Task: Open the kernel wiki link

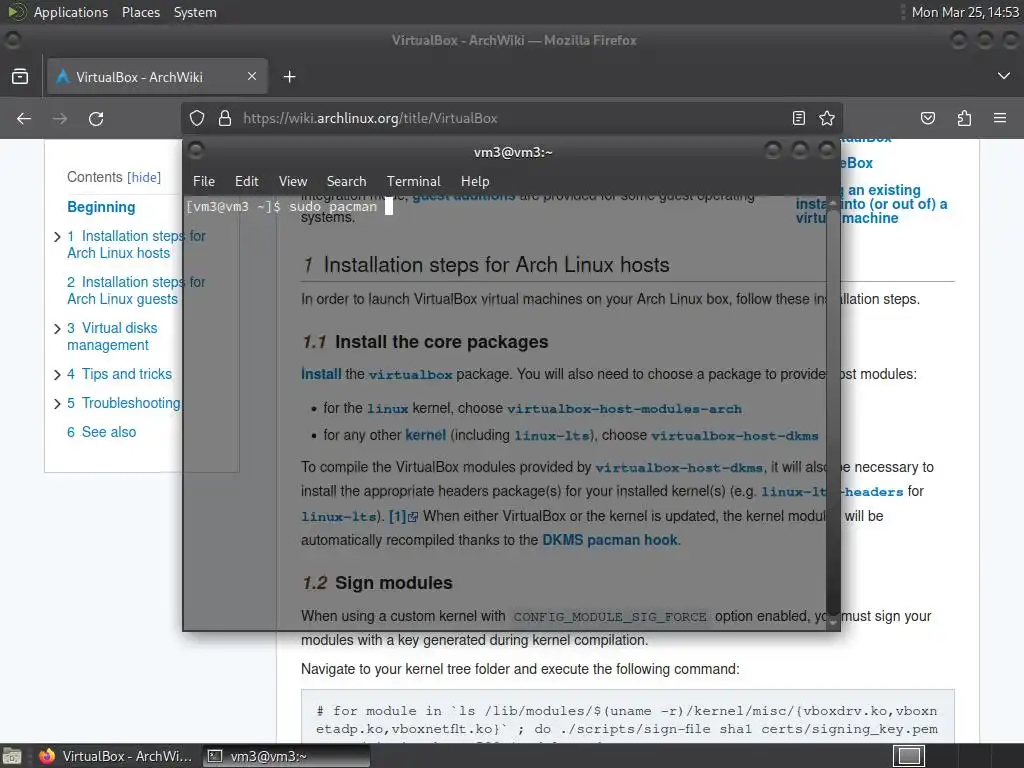Action: point(425,435)
